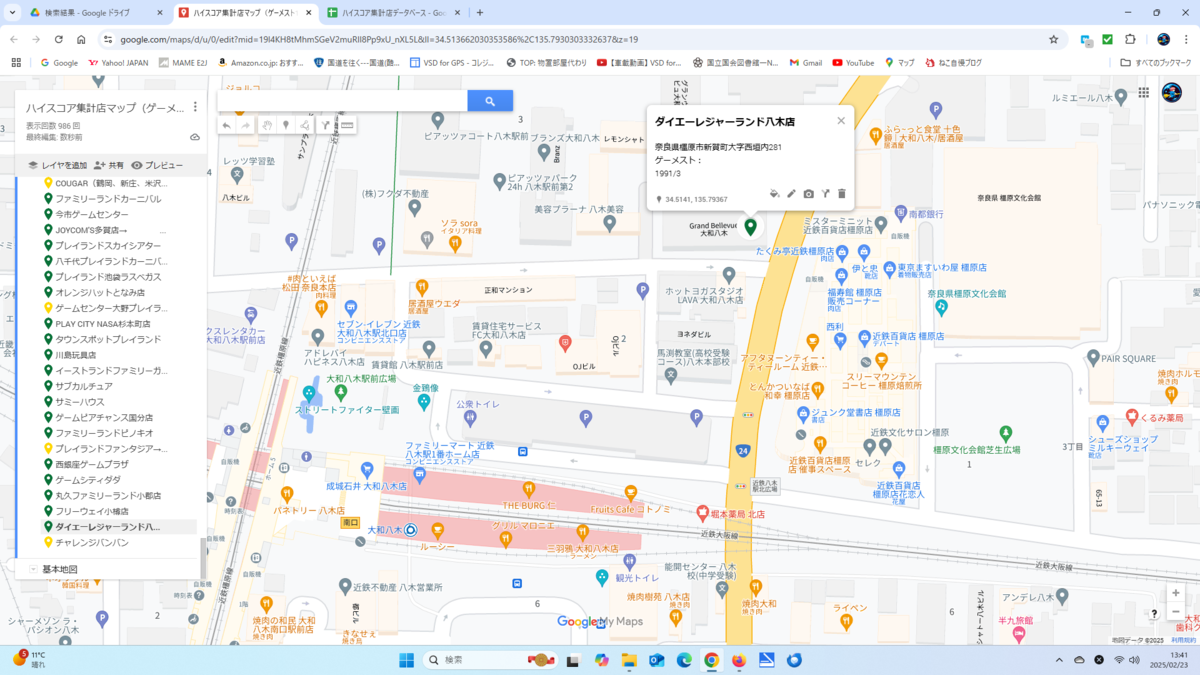Screen dimensions: 1200x675
Task: Select the Measure distances ruler tool
Action: click(347, 126)
